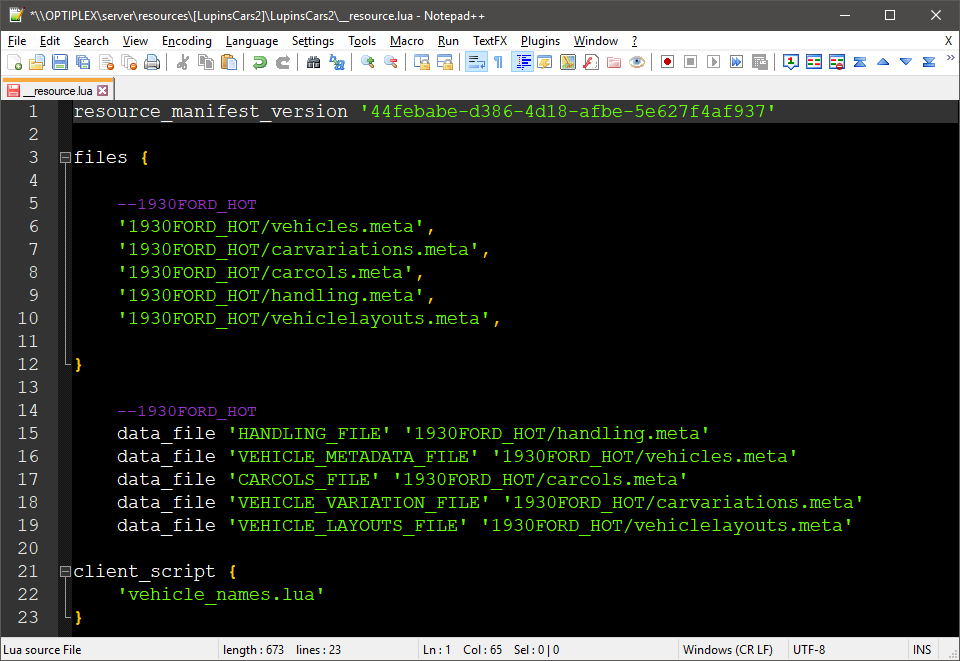
Task: Collapse the client_script fold marker
Action: point(65,572)
